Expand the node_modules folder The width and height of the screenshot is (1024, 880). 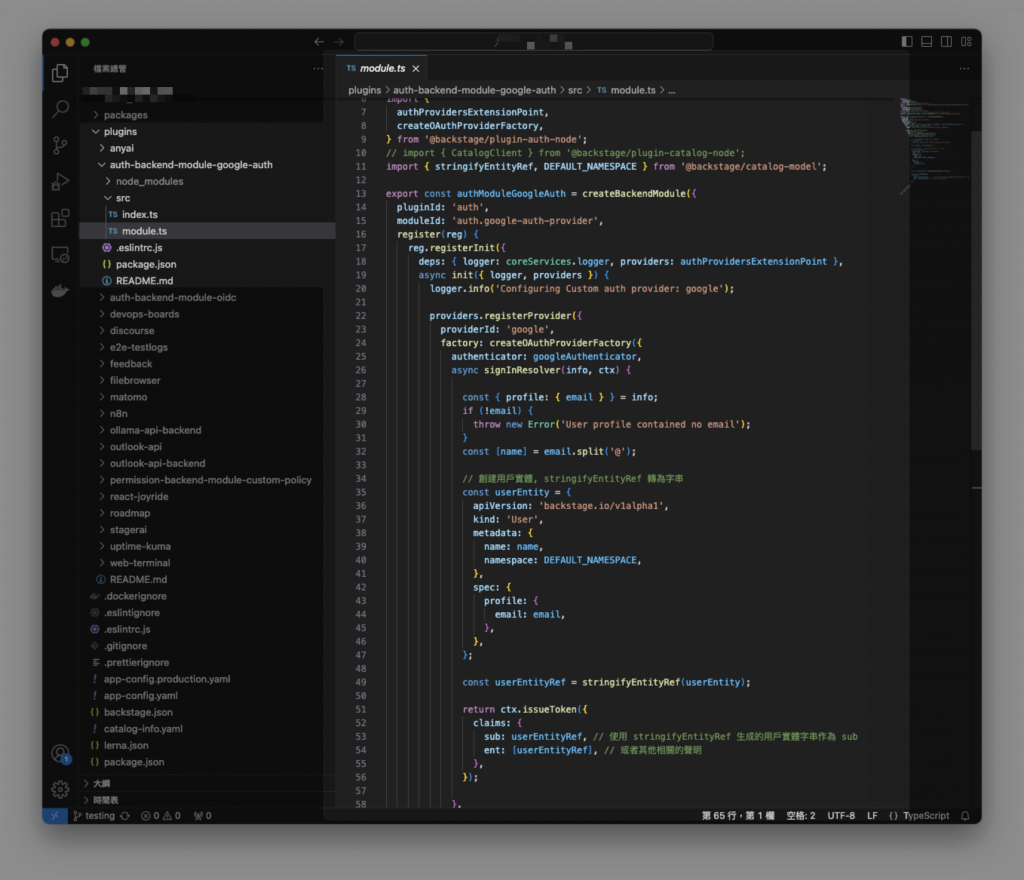[208, 181]
